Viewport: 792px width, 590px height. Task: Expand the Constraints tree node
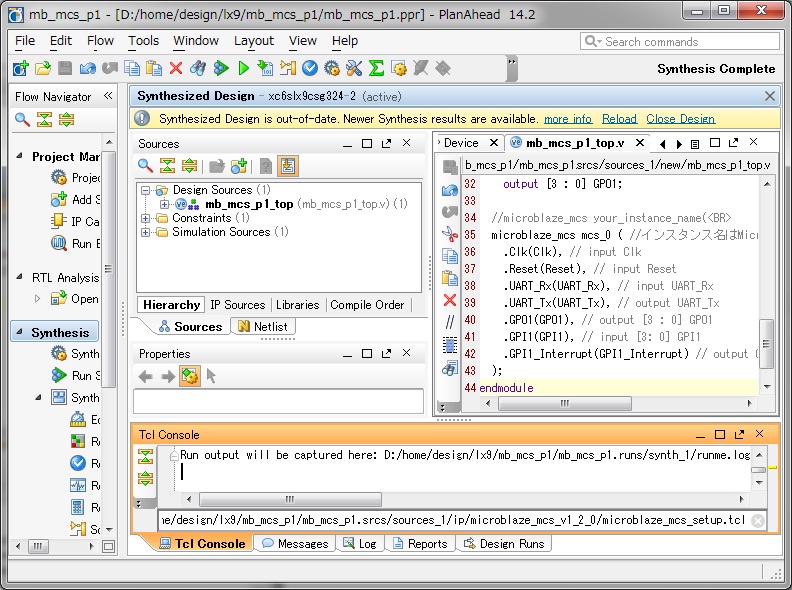tap(145, 218)
